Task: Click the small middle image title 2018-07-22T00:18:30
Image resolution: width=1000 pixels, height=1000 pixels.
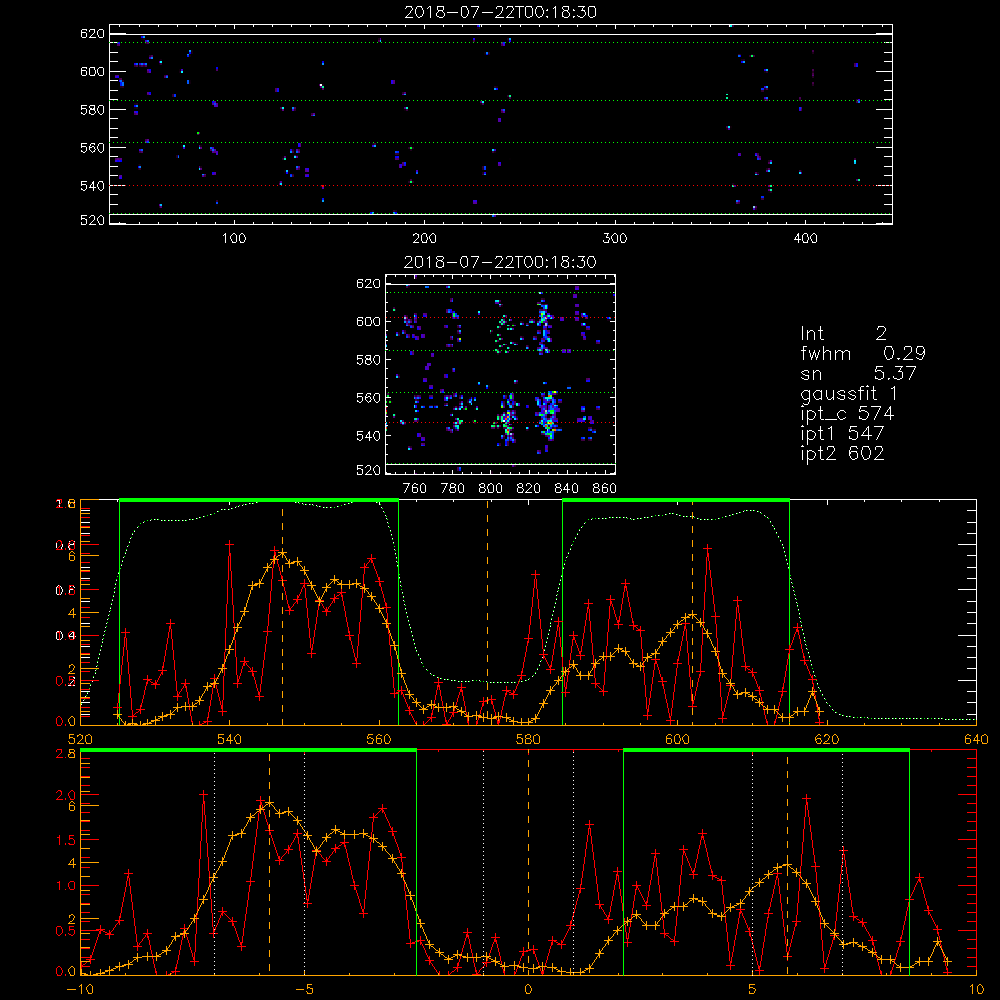Action: point(501,262)
